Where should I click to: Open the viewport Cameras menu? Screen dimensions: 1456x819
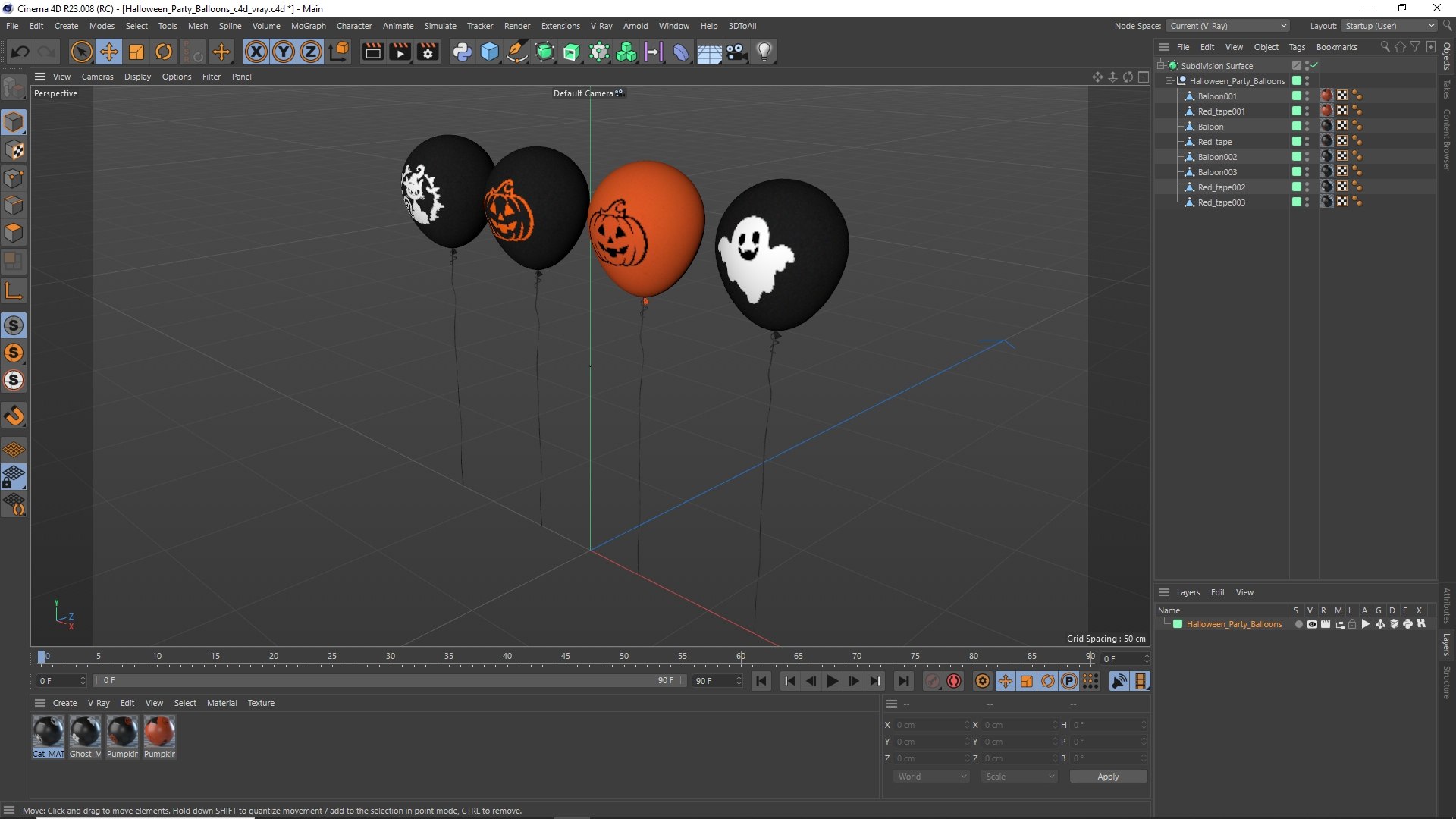tap(97, 77)
